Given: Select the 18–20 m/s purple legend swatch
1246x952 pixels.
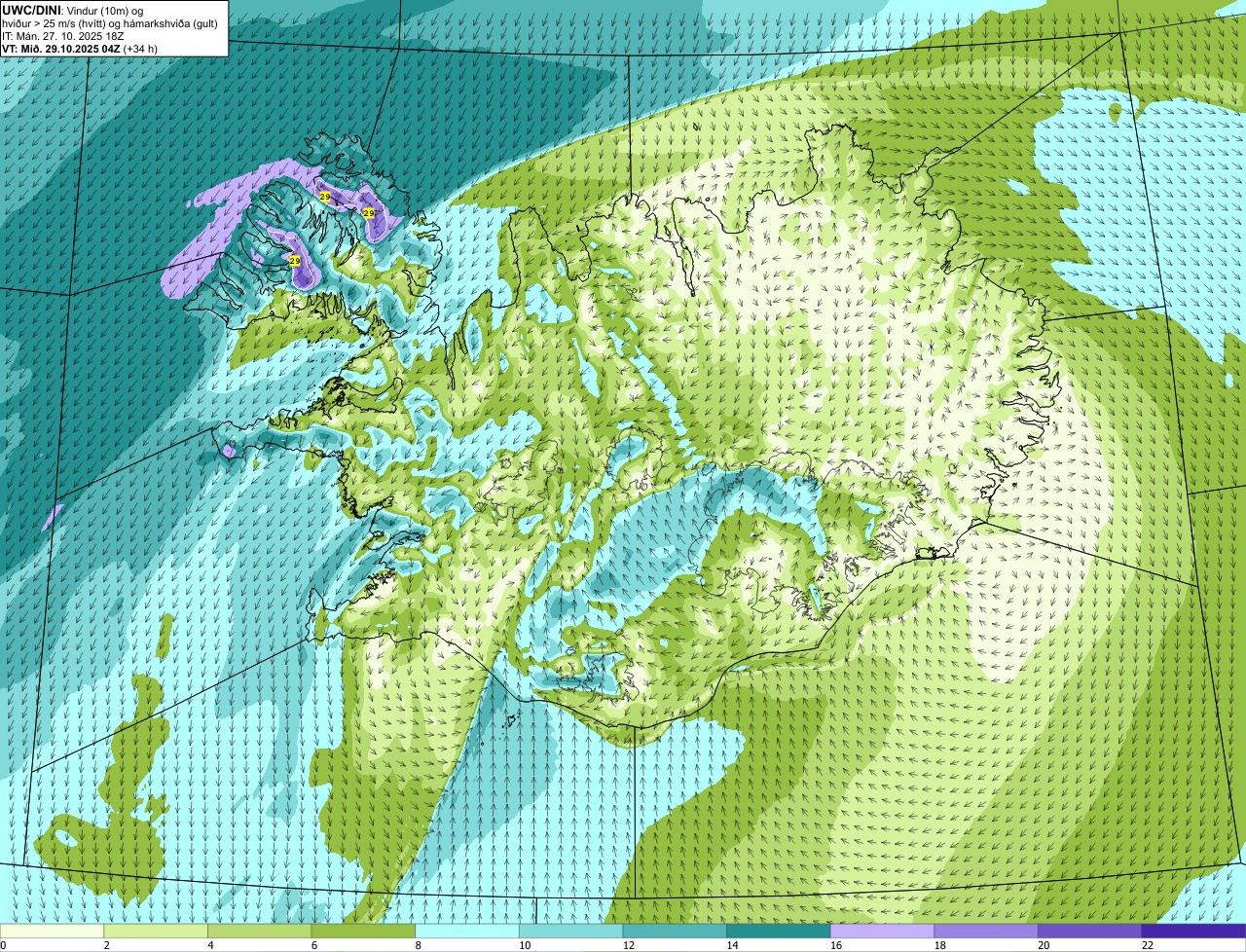Looking at the screenshot, I should pos(986,931).
